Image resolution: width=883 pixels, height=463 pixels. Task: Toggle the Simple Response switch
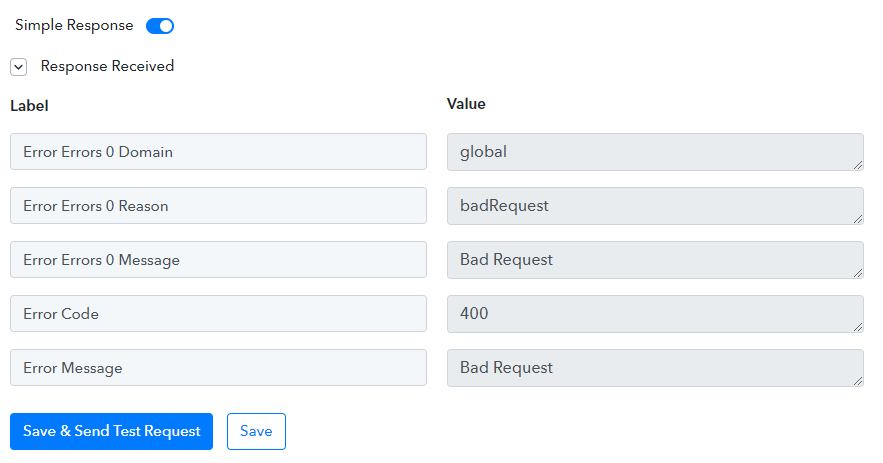point(160,26)
